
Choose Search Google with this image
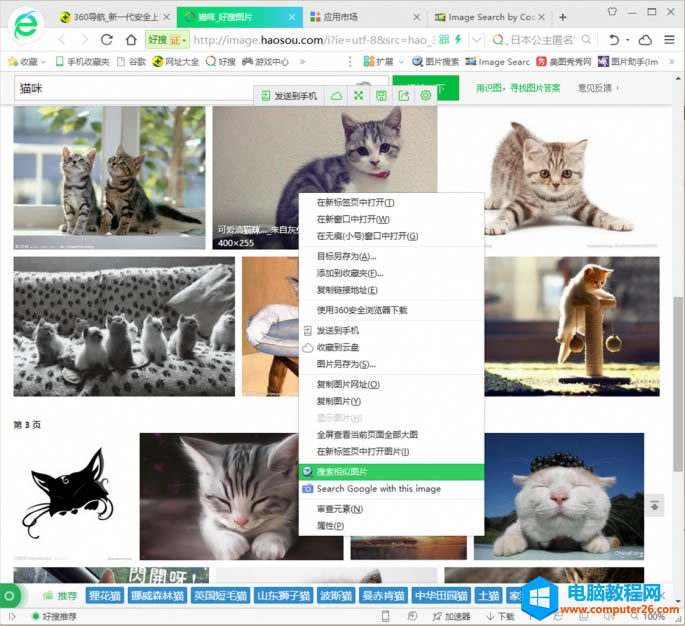378,489
